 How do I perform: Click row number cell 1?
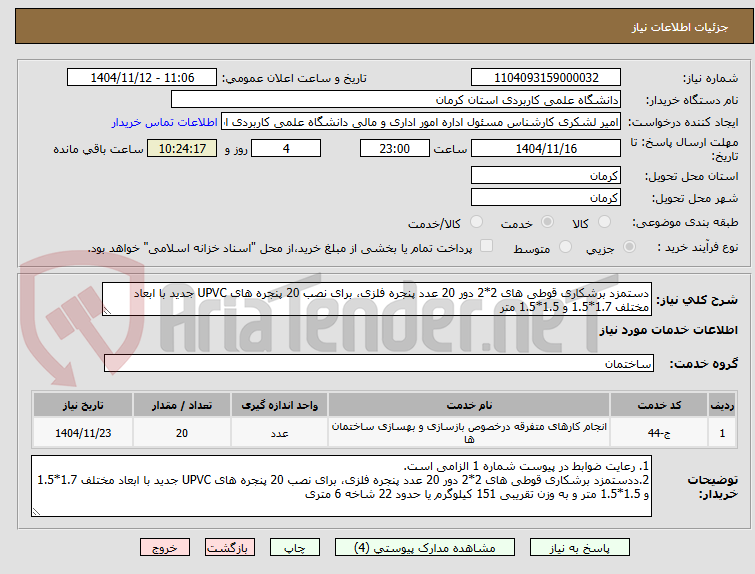point(722,433)
